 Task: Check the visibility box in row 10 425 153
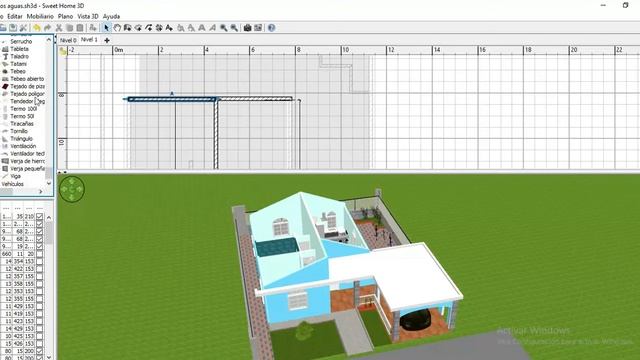click(40, 336)
